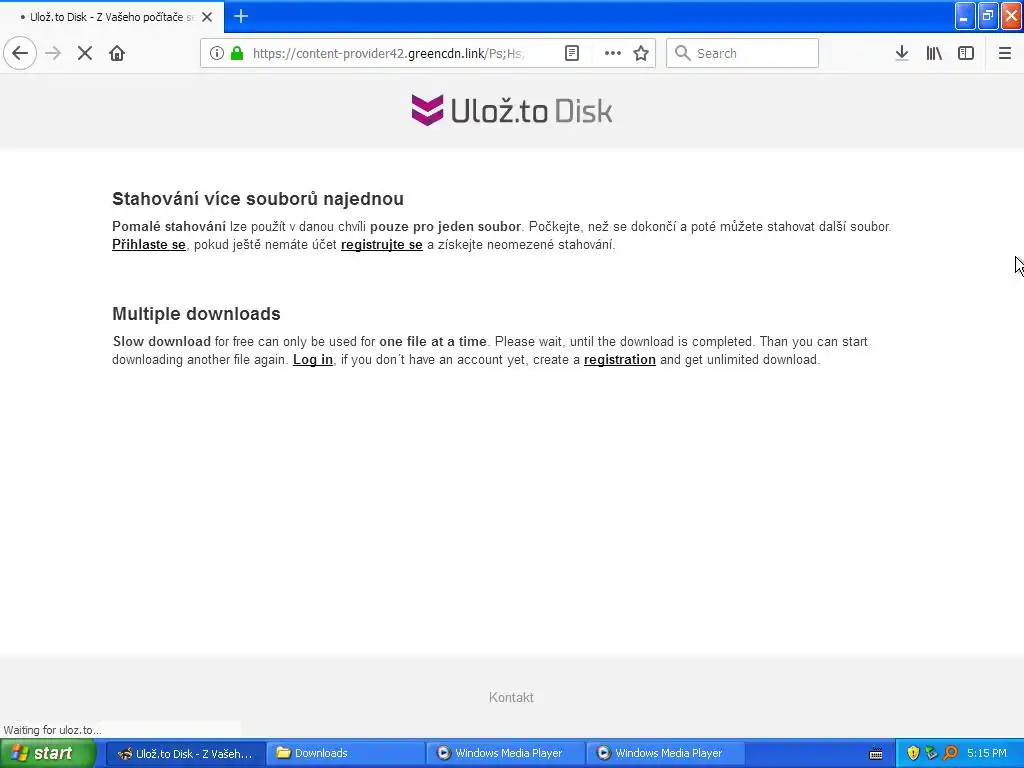
Task: Open the downloads arrow panel
Action: tap(902, 53)
